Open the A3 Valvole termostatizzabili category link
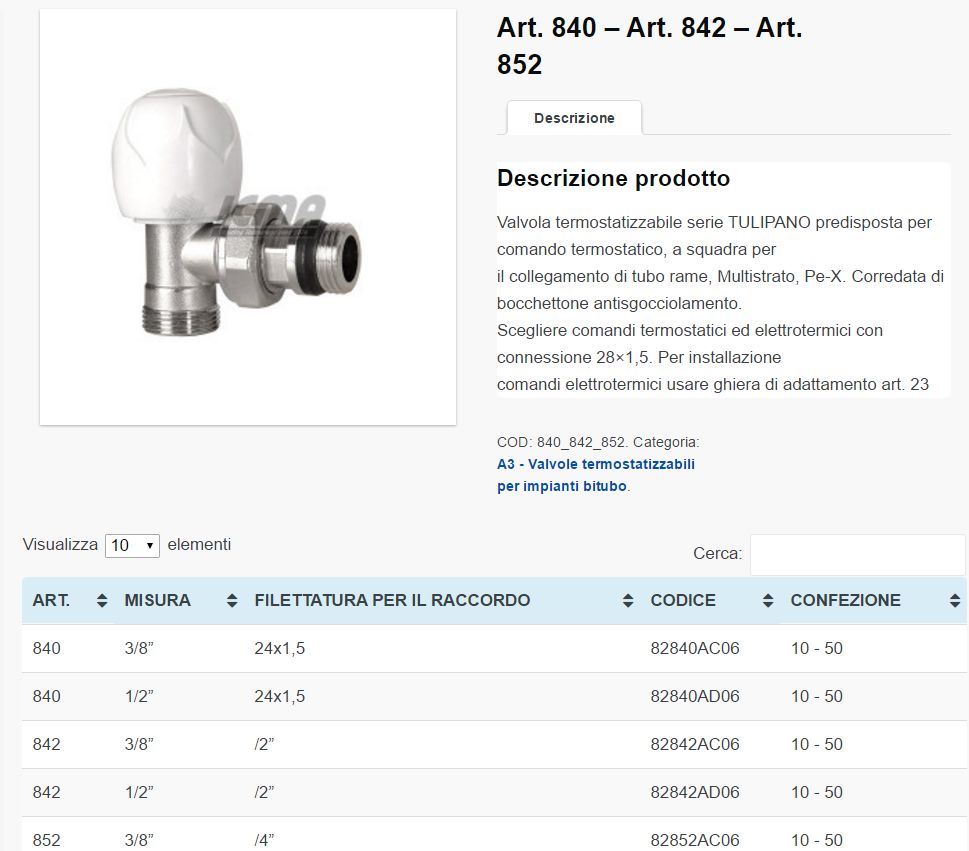The image size is (969, 851). click(596, 475)
